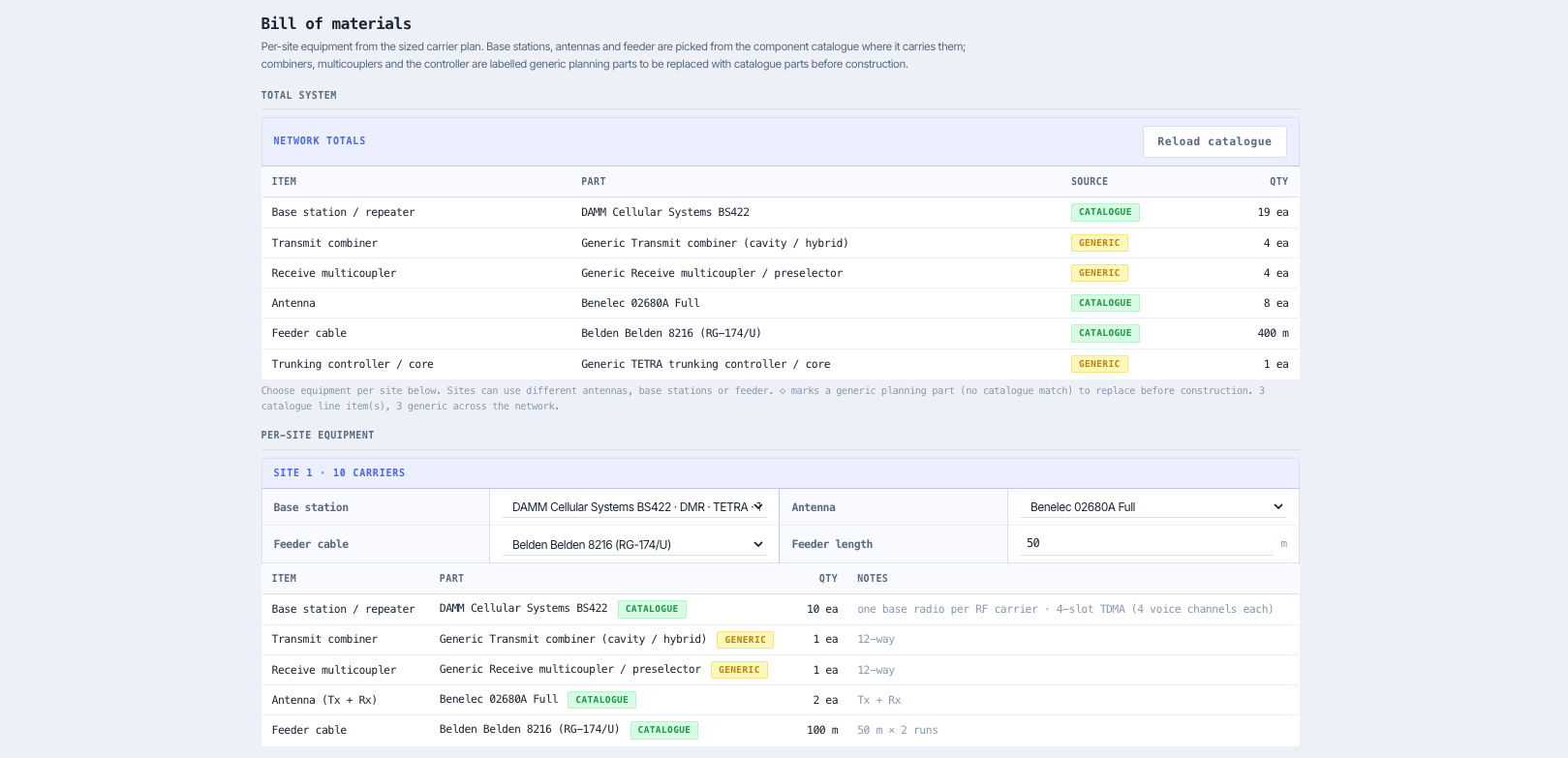Click the CATALOGUE badge in Network Totals antenna row
Image resolution: width=1568 pixels, height=758 pixels.
1105,303
